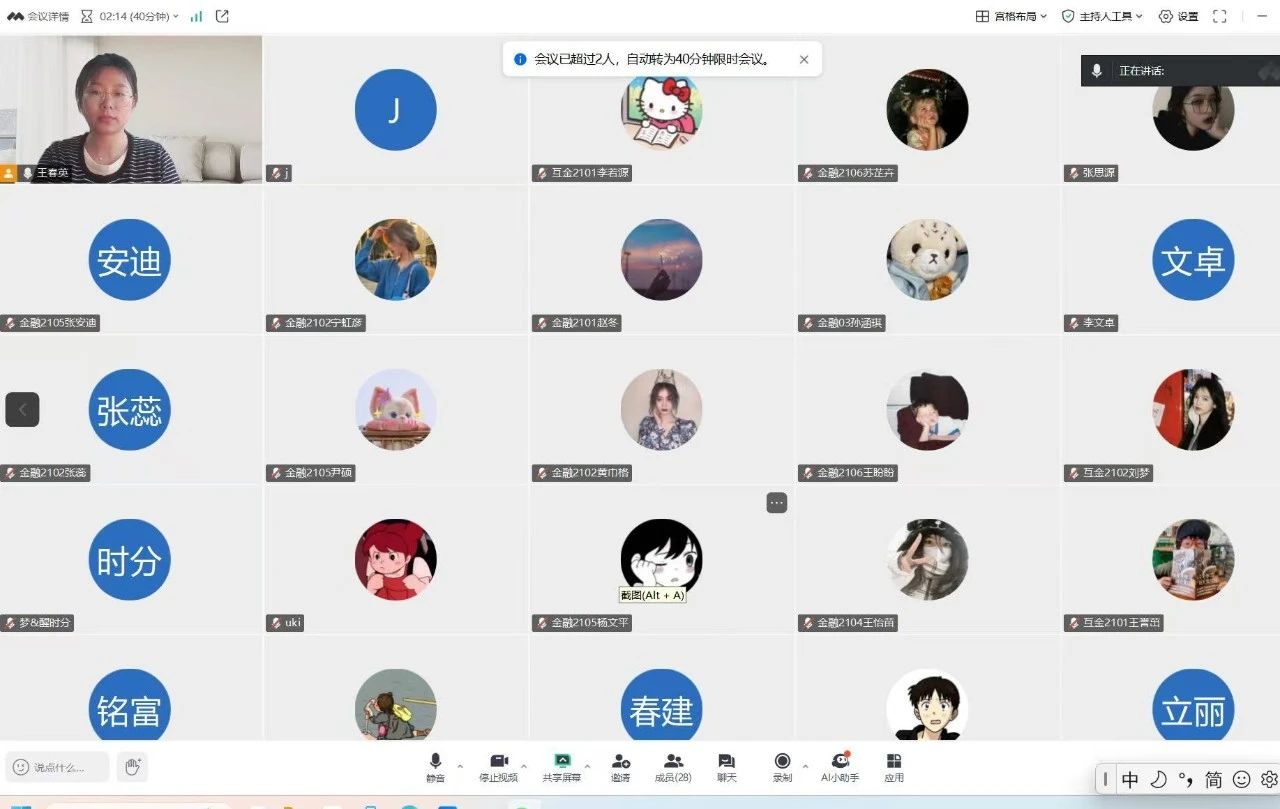
Task: Open the invite (邀请) panel
Action: pos(621,766)
